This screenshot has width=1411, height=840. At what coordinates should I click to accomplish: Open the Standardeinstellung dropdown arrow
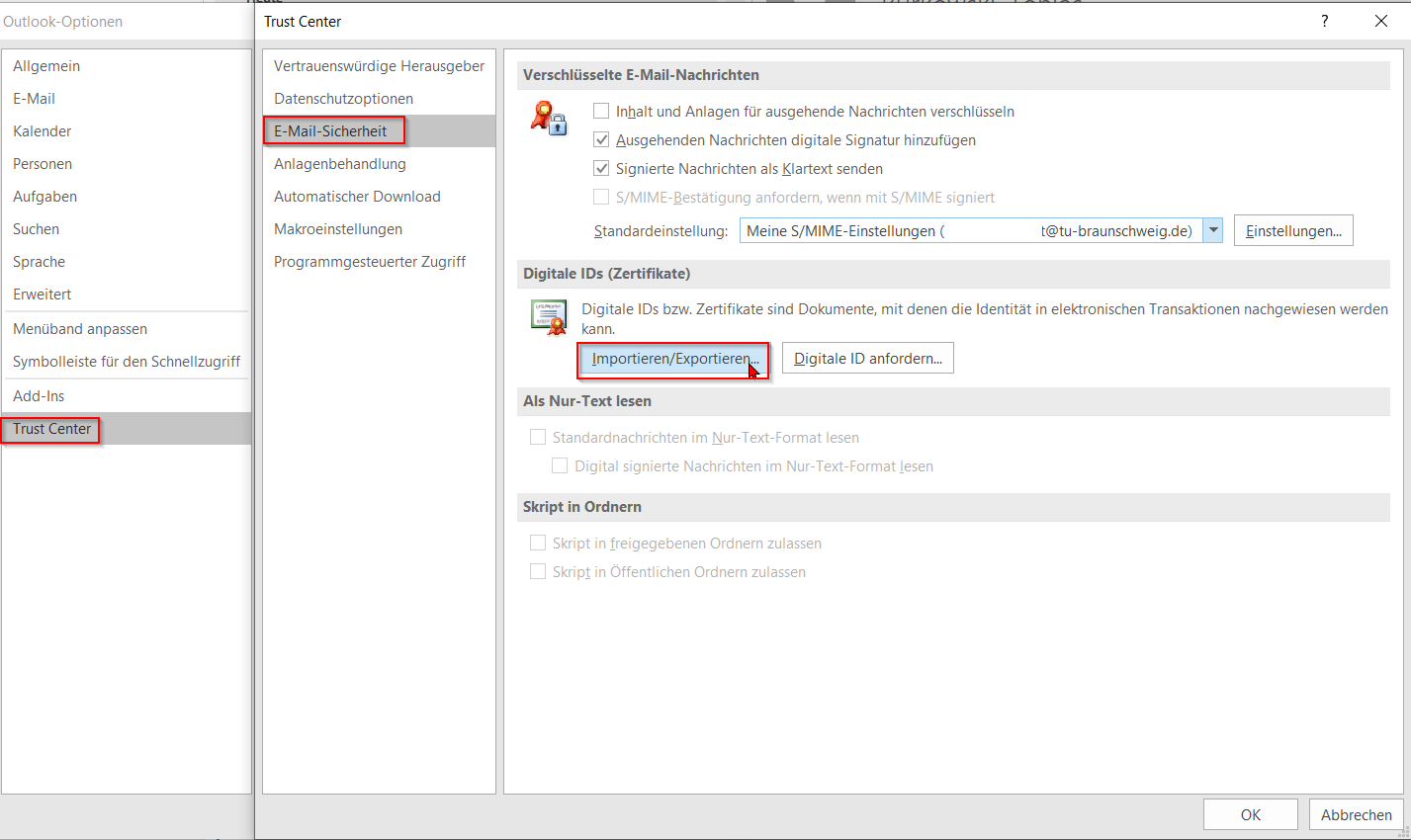[1213, 230]
